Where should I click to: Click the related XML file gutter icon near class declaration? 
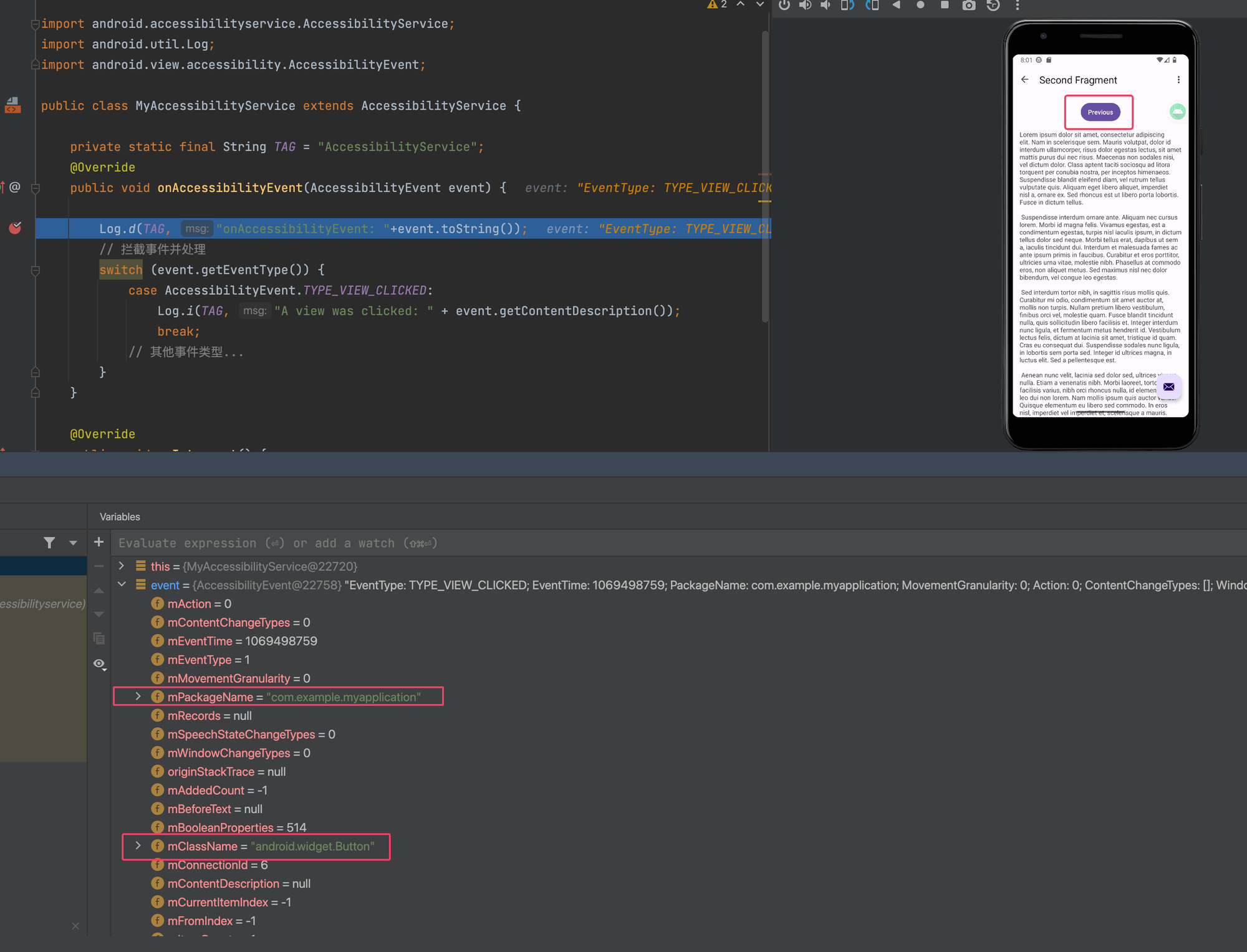(12, 105)
